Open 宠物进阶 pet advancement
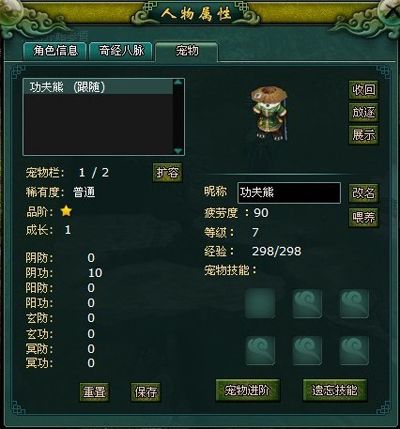This screenshot has width=400, height=429. click(x=248, y=390)
